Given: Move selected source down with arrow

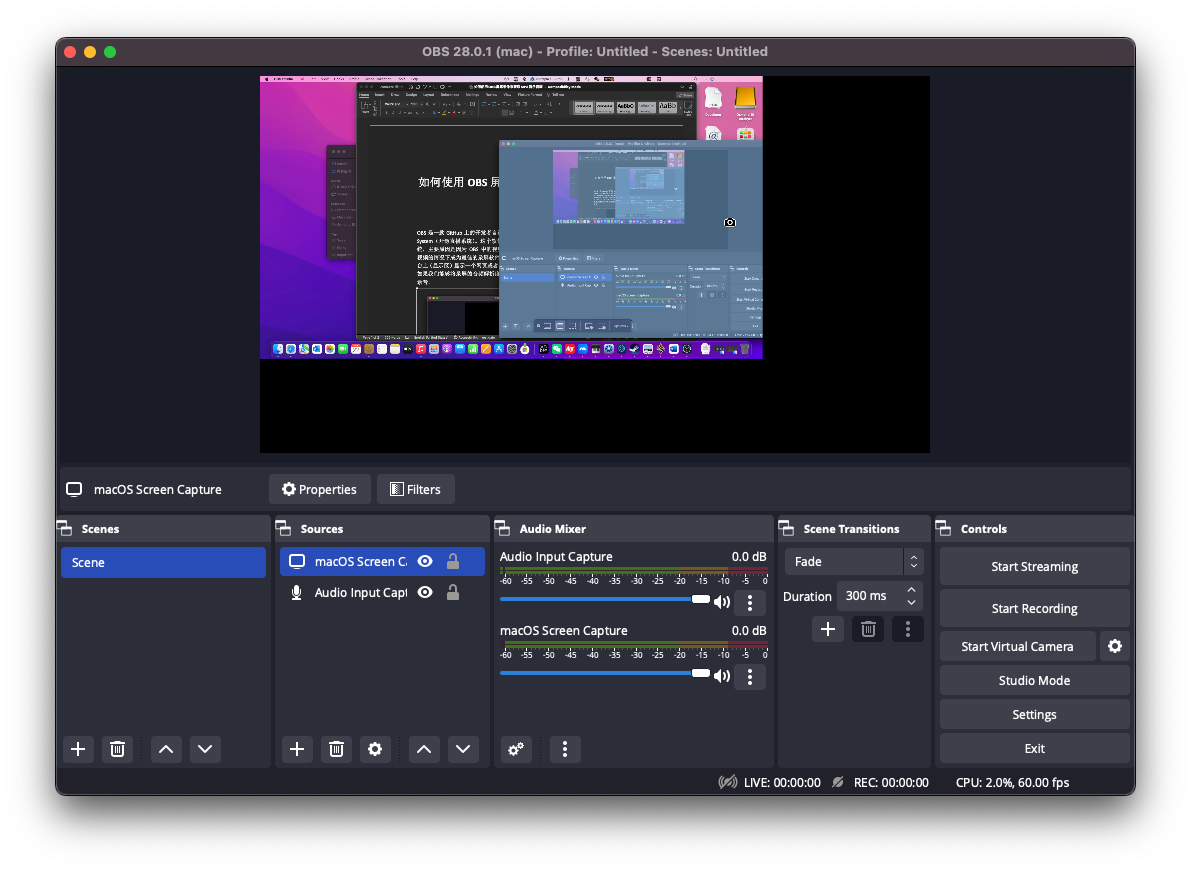Looking at the screenshot, I should (x=463, y=749).
